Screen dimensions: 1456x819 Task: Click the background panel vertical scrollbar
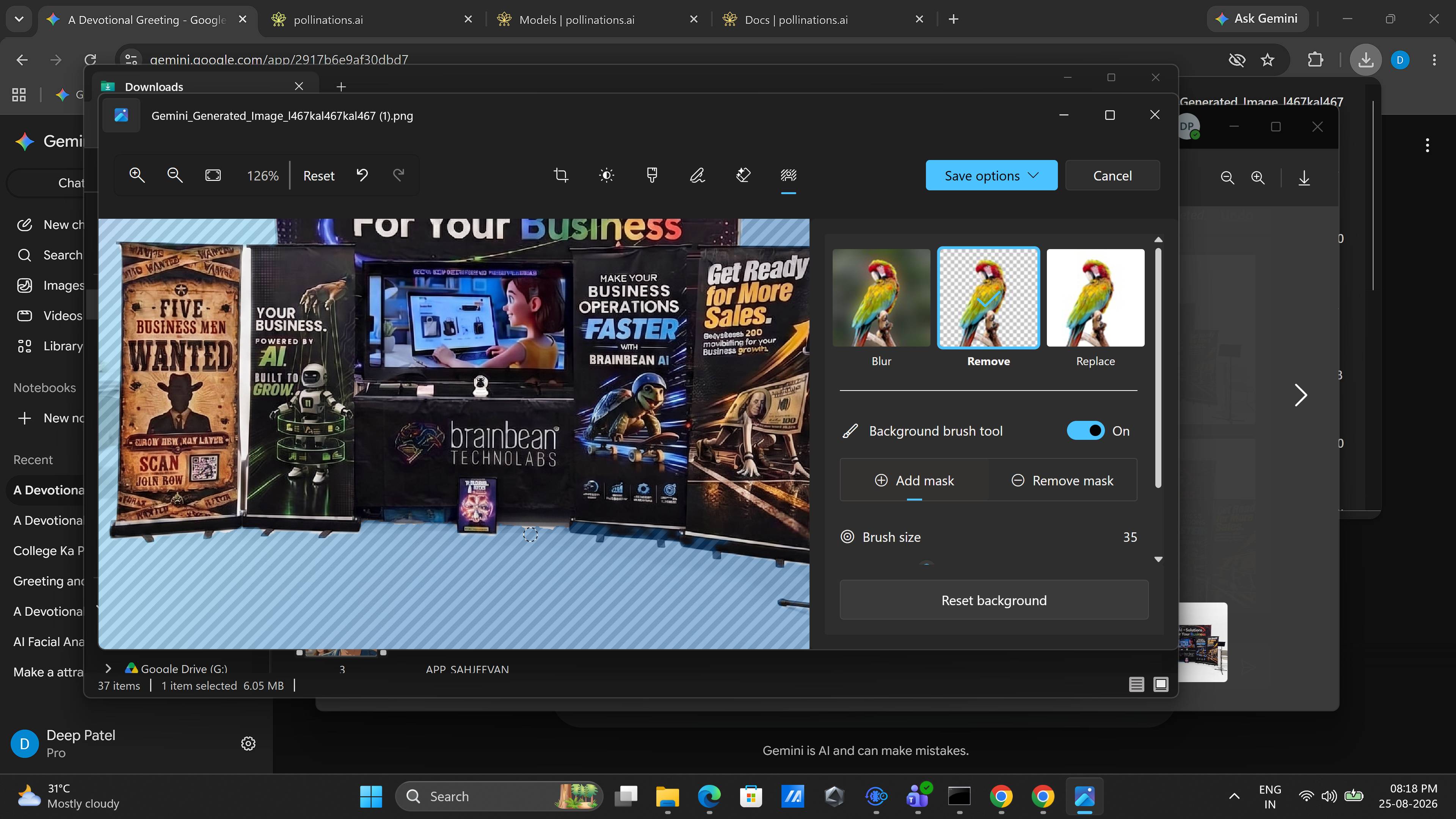pyautogui.click(x=1158, y=367)
